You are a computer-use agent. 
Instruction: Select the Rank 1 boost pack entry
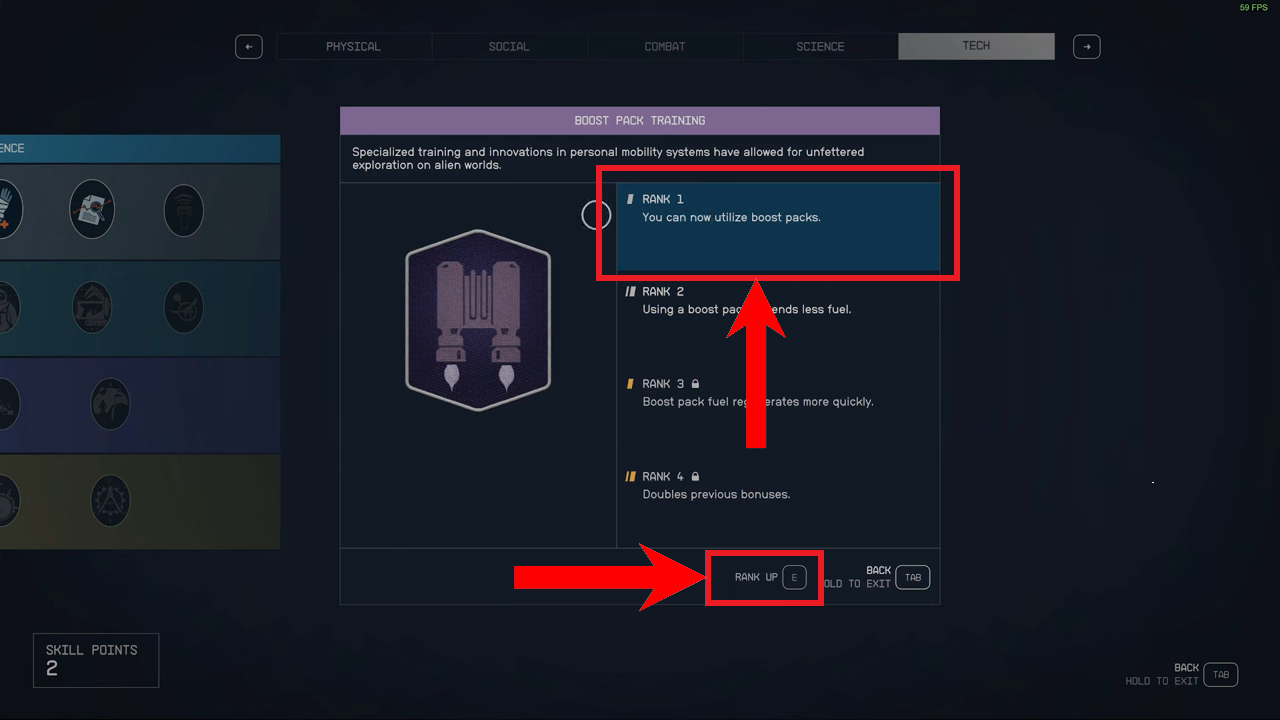[x=778, y=227]
